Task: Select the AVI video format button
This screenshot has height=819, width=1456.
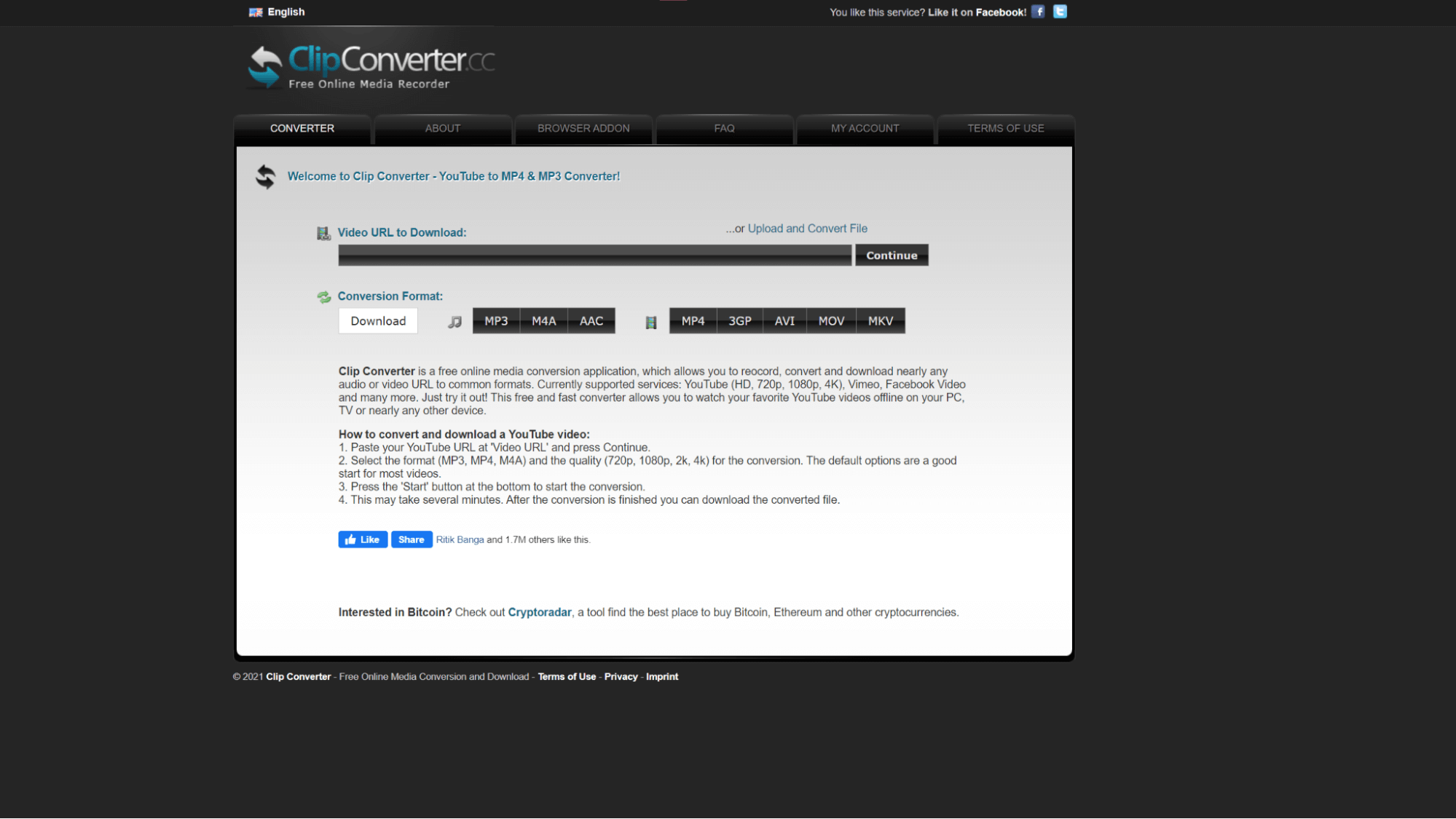Action: [x=785, y=320]
